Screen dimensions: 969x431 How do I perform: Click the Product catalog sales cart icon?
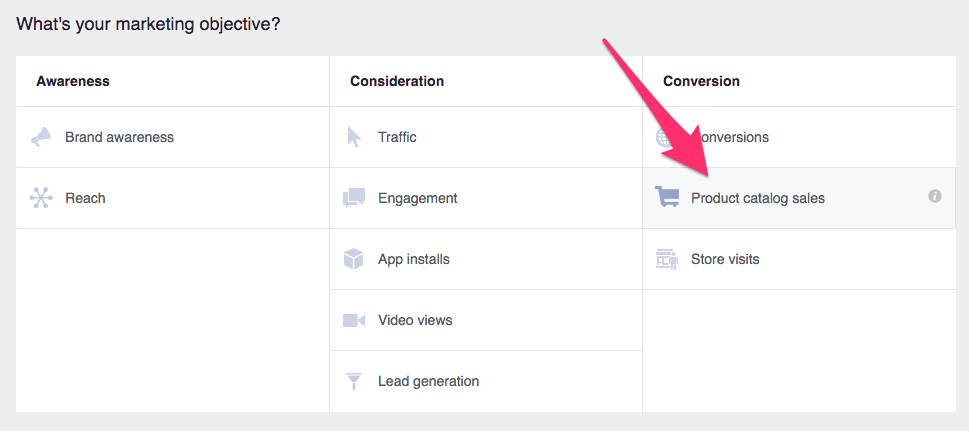(x=667, y=198)
